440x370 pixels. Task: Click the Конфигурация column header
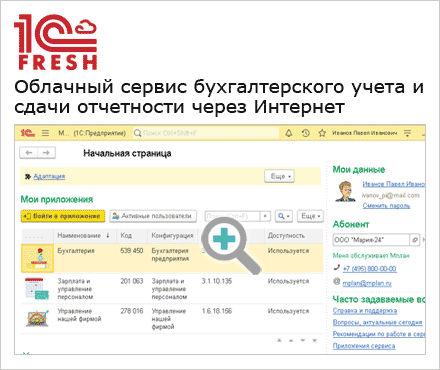172,236
